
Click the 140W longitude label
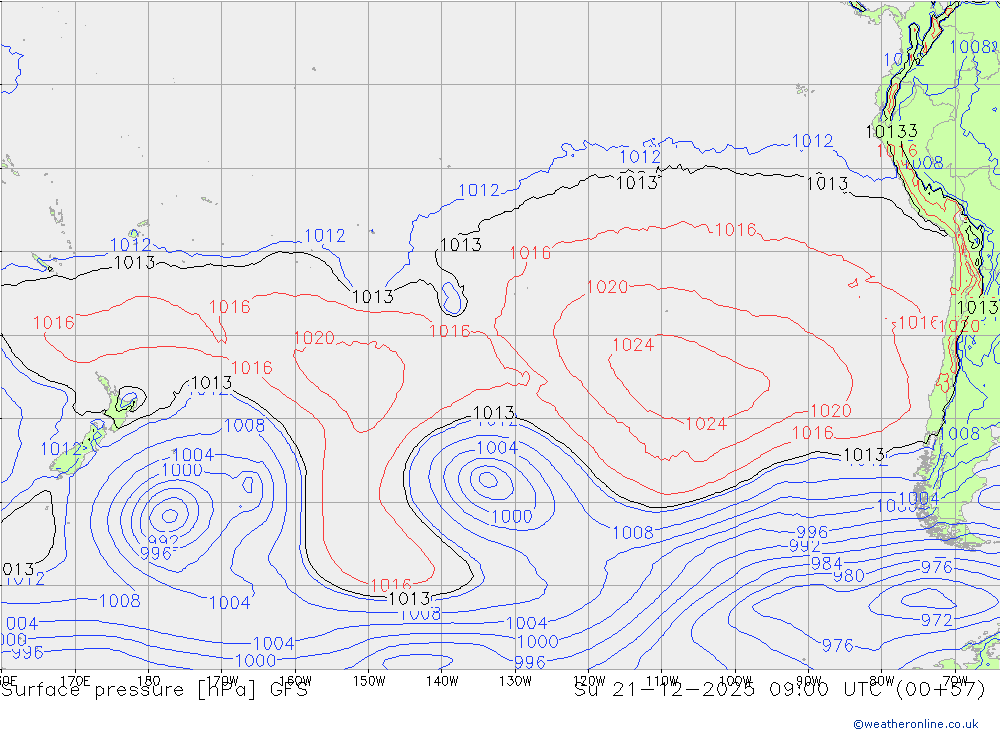coord(442,681)
